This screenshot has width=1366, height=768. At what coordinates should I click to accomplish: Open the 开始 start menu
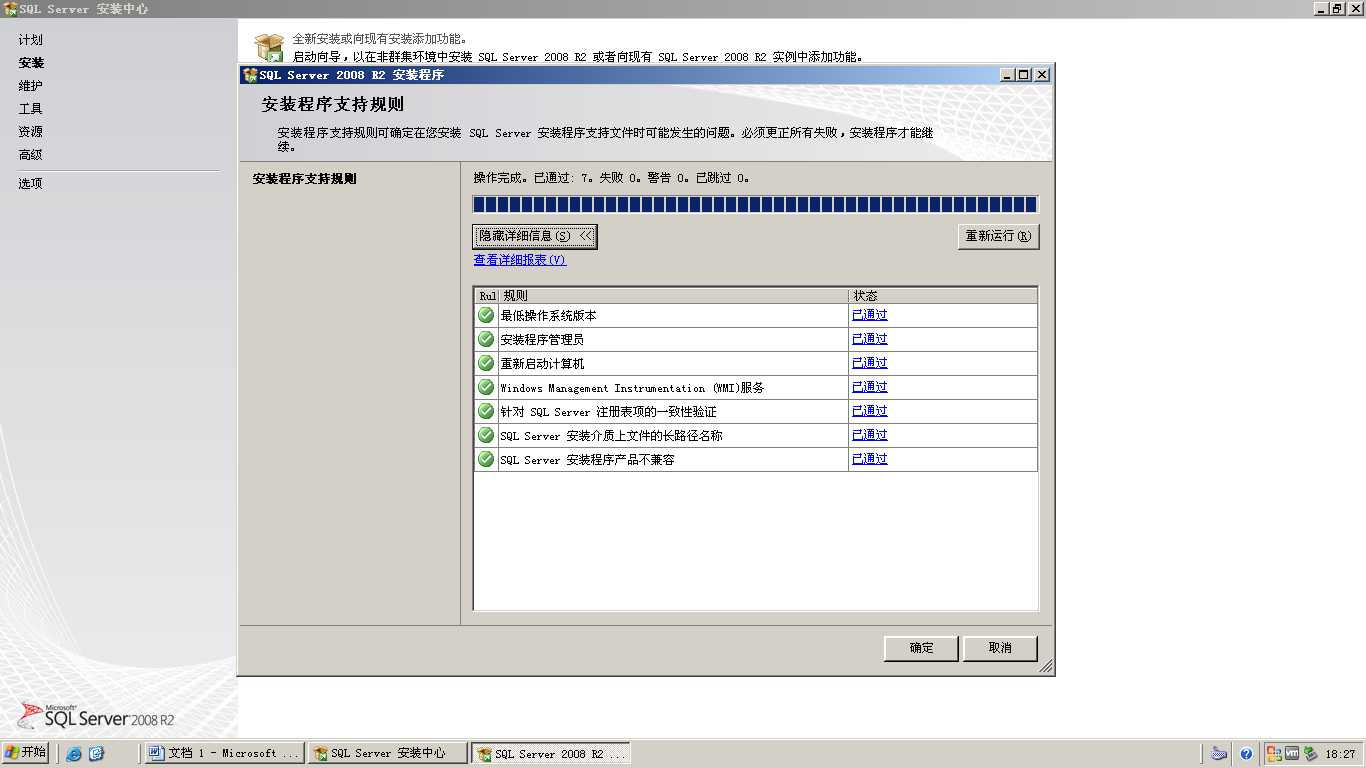click(26, 753)
